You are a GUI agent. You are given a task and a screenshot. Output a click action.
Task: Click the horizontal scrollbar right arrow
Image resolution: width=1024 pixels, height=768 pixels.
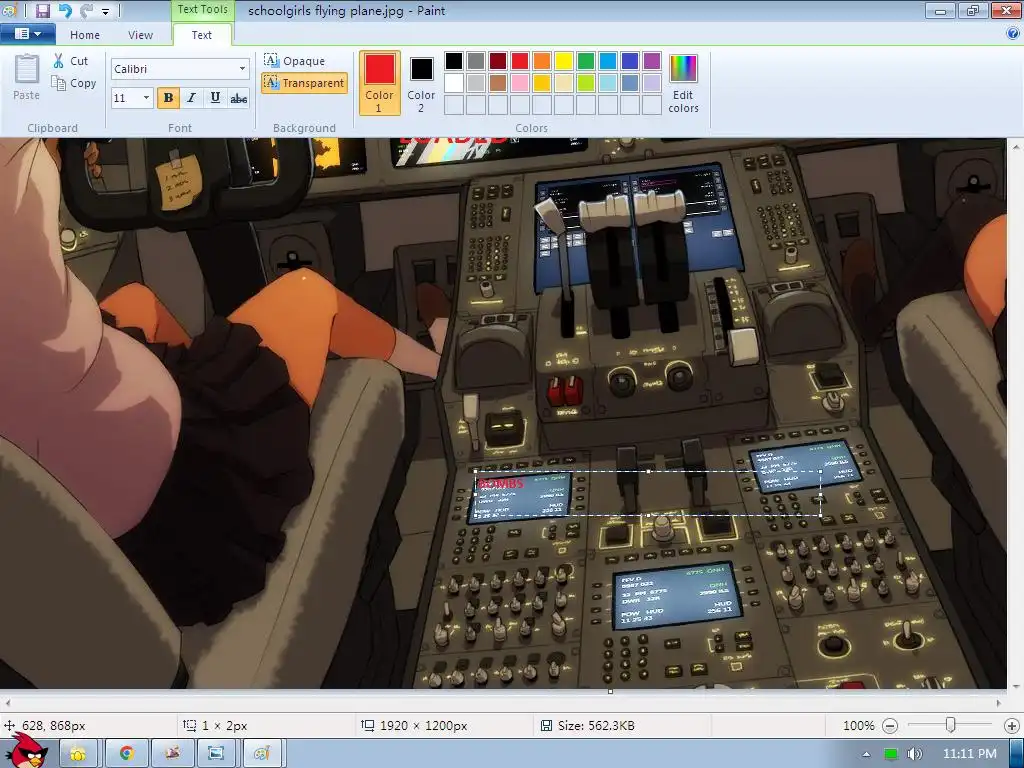click(999, 703)
